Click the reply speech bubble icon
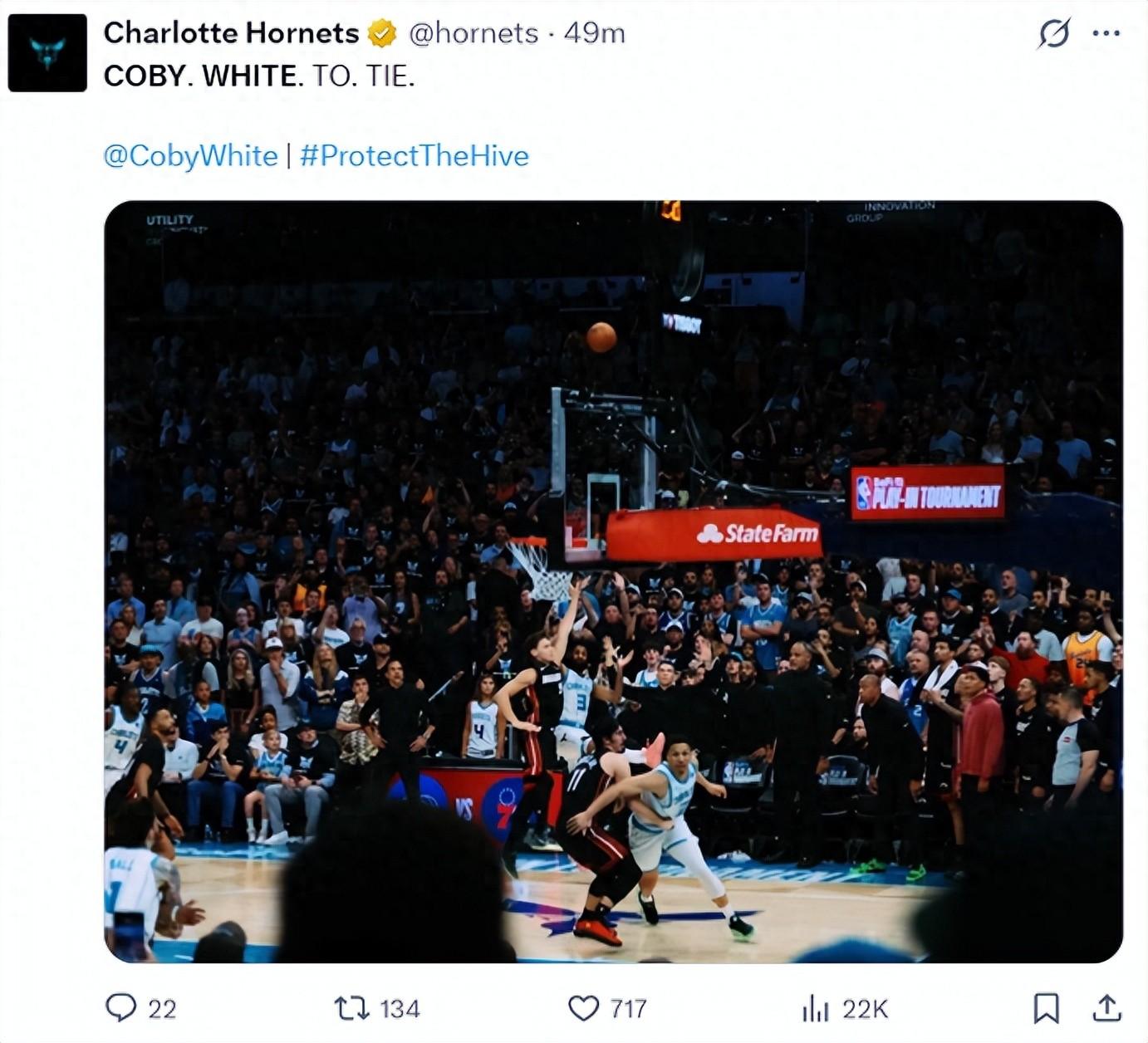This screenshot has height=1043, width=1148. pyautogui.click(x=121, y=1008)
